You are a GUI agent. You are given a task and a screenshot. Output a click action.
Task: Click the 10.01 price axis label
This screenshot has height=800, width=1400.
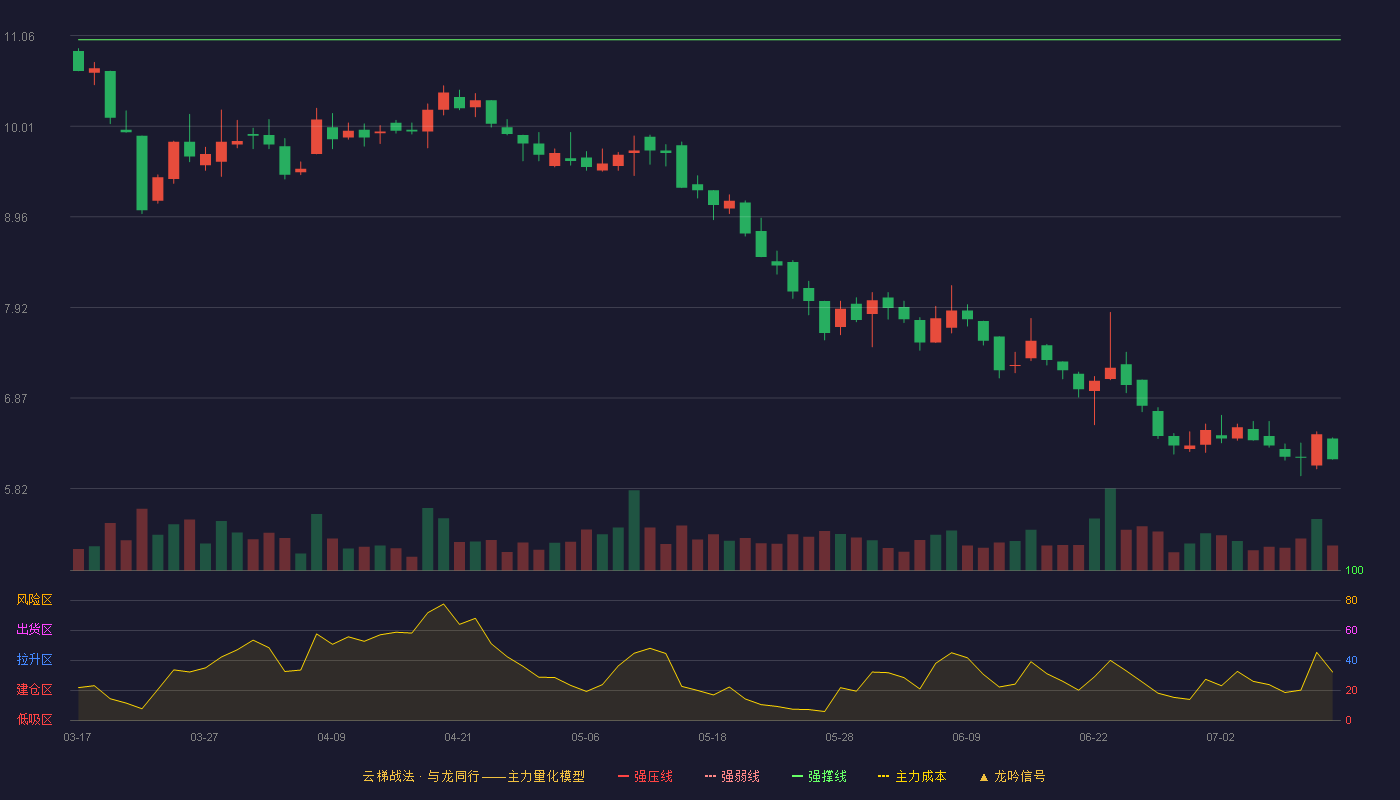tap(19, 127)
